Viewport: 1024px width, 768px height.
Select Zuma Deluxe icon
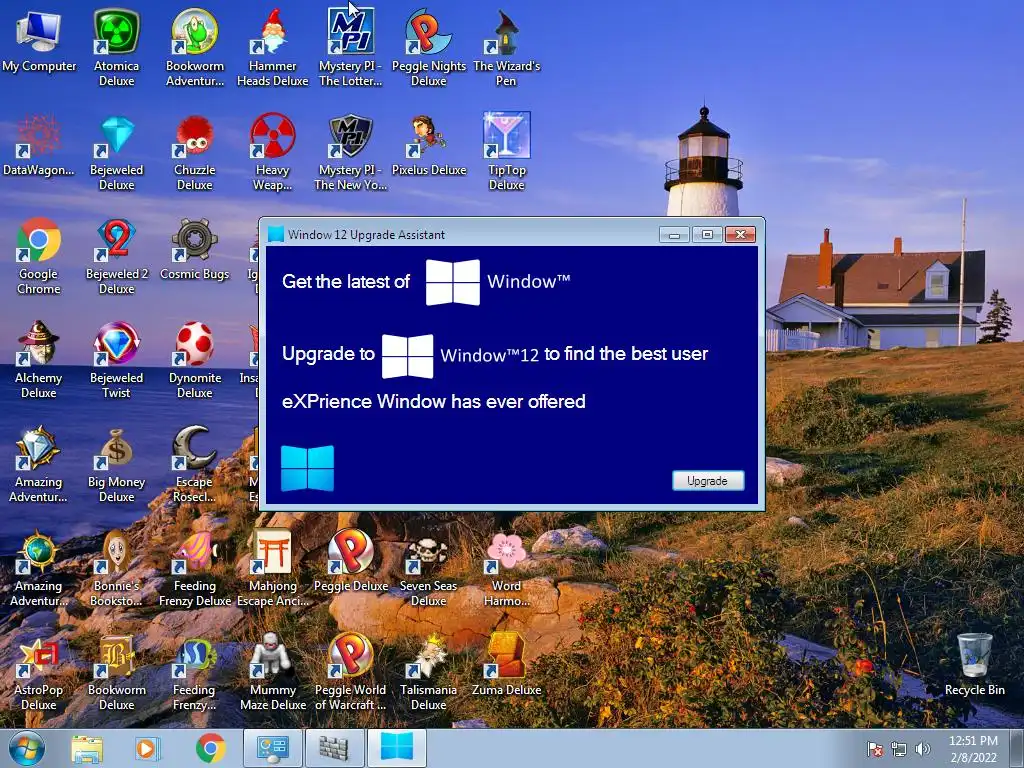click(x=507, y=665)
